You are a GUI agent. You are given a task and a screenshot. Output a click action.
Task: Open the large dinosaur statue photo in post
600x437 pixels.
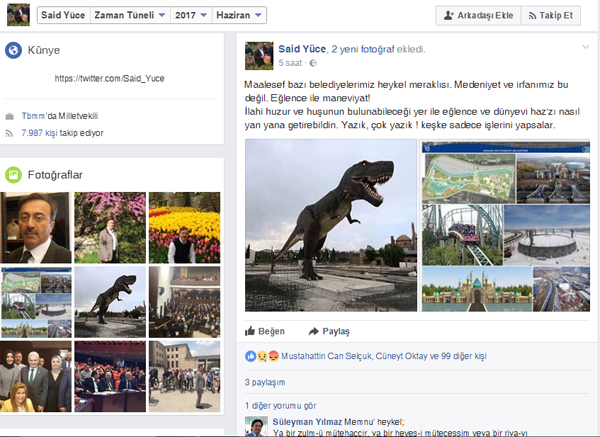pos(331,225)
